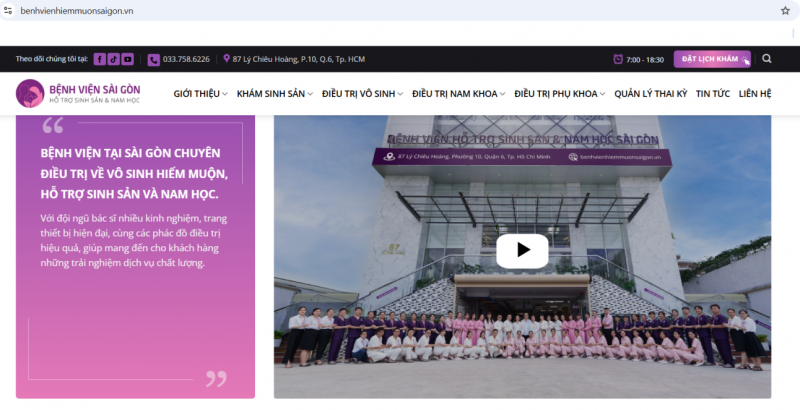
Task: Go to QUẢN LÝ THAI KỲ page
Action: [x=651, y=94]
